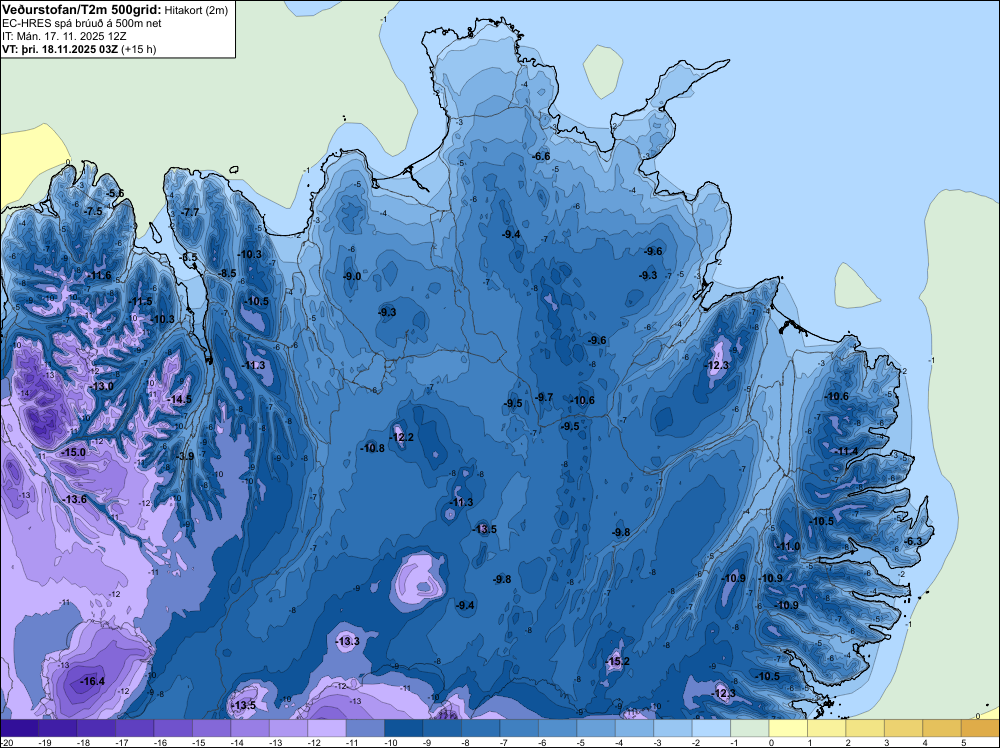Viewport: 1000px width, 748px height.
Task: Click the -15.2 temperature value
Action: (617, 661)
